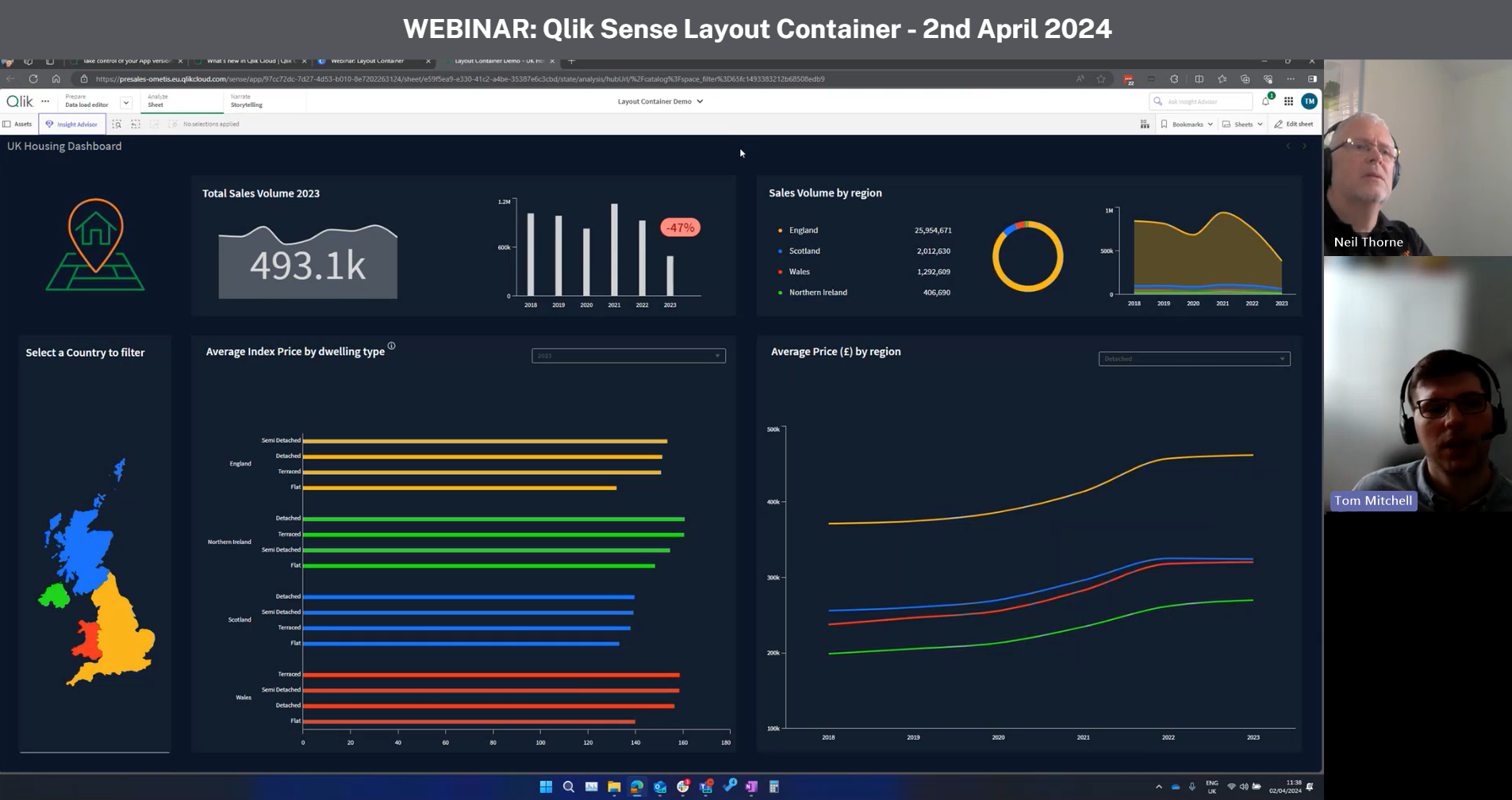1512x800 pixels.
Task: Open the browser favorites list
Action: (1222, 79)
